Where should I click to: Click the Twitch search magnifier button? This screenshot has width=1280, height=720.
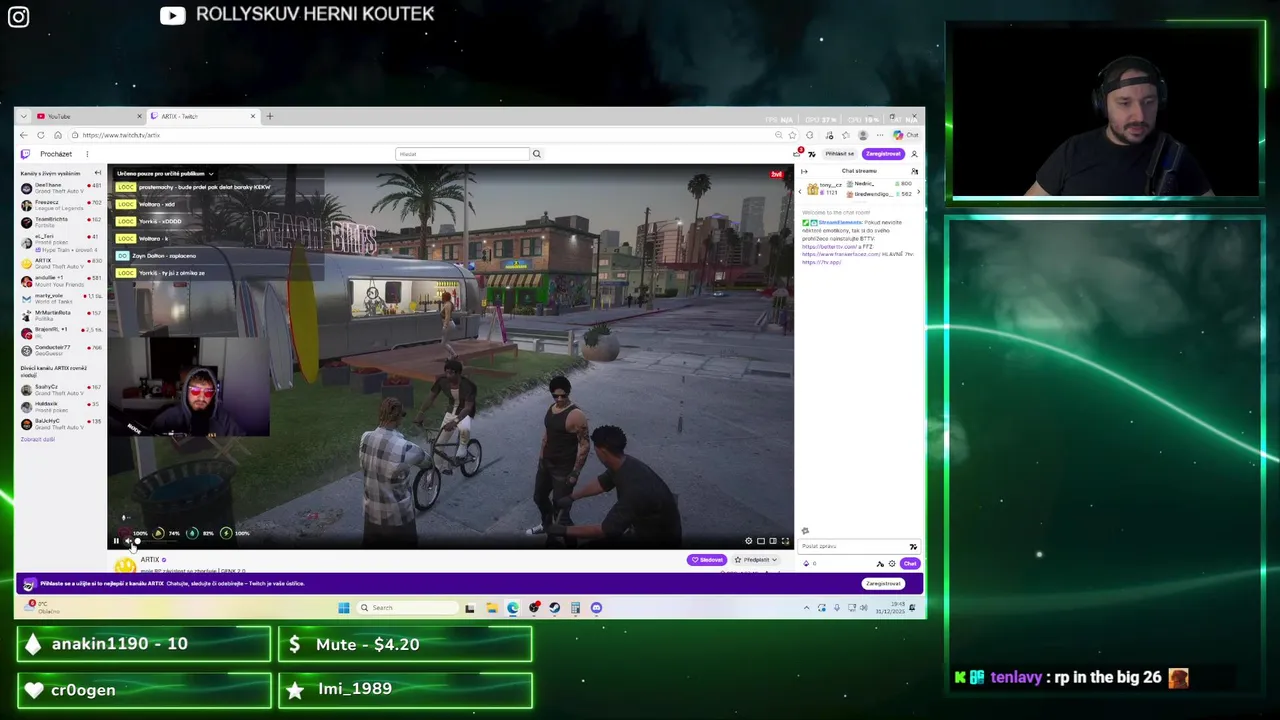tap(536, 154)
